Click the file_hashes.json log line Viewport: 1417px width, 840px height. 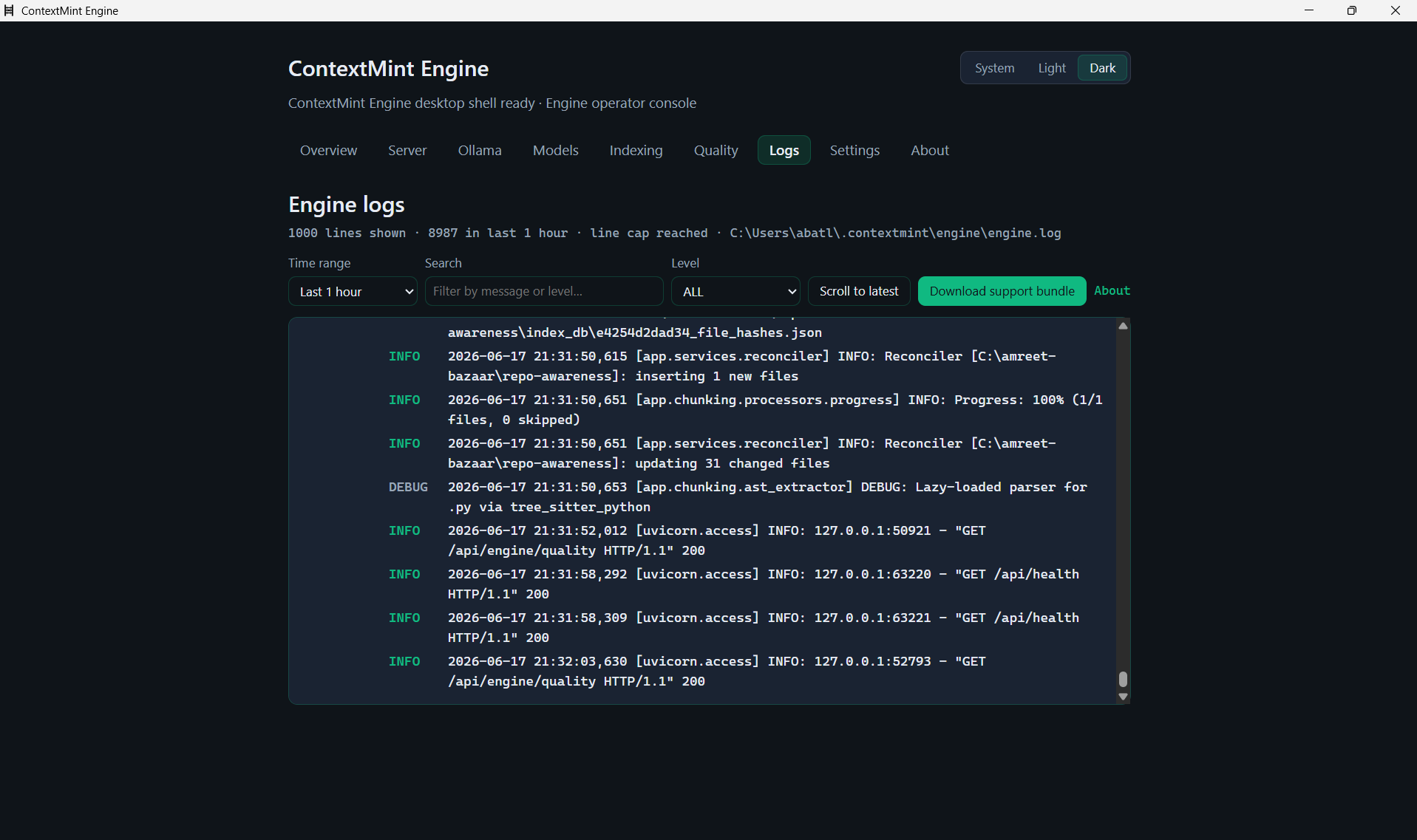pyautogui.click(x=634, y=332)
